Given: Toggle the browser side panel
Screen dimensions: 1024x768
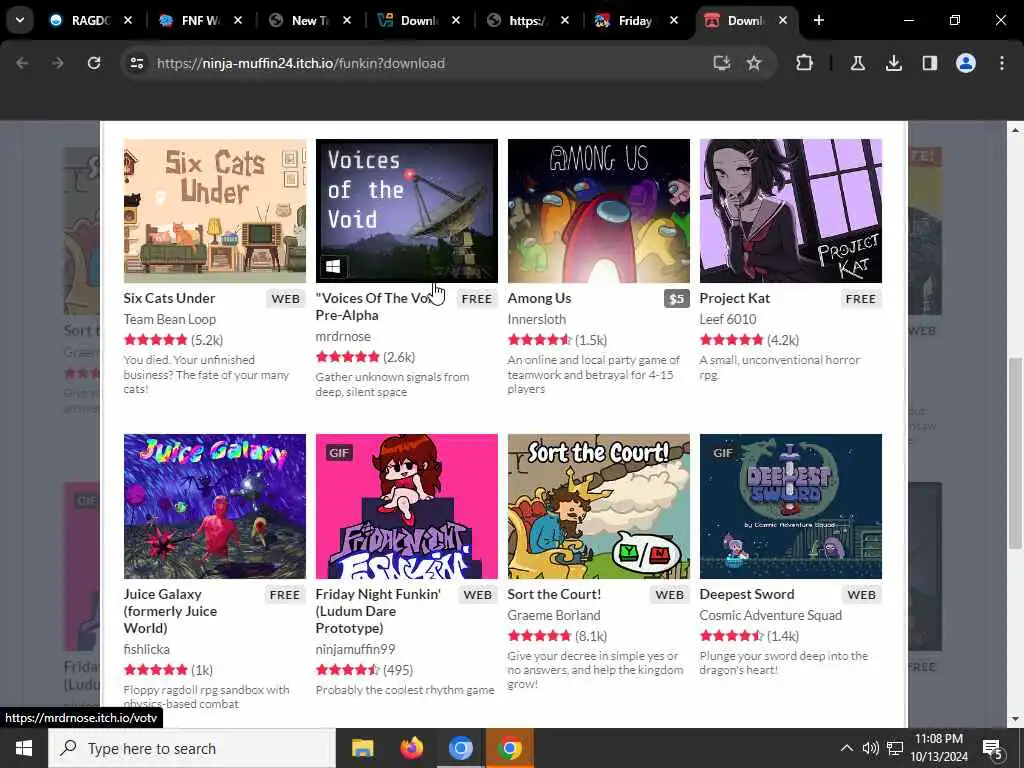Looking at the screenshot, I should (x=929, y=63).
